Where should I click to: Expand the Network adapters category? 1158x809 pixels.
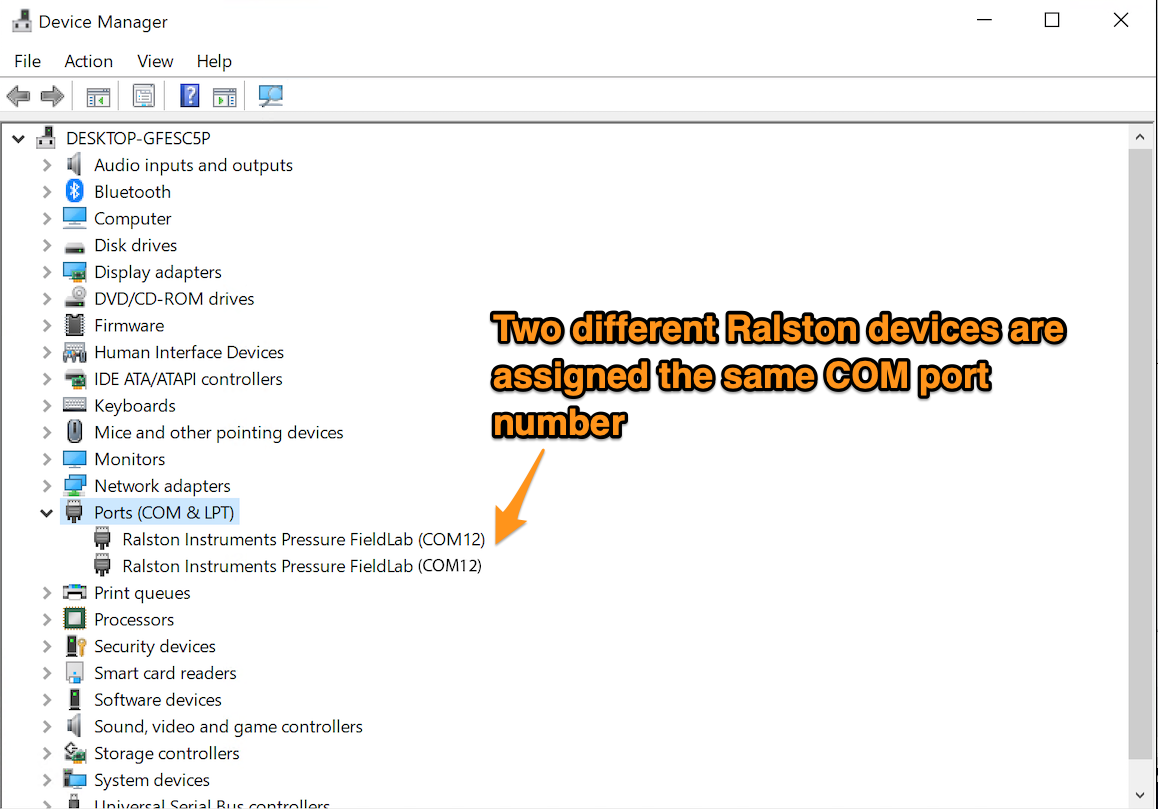coord(47,486)
